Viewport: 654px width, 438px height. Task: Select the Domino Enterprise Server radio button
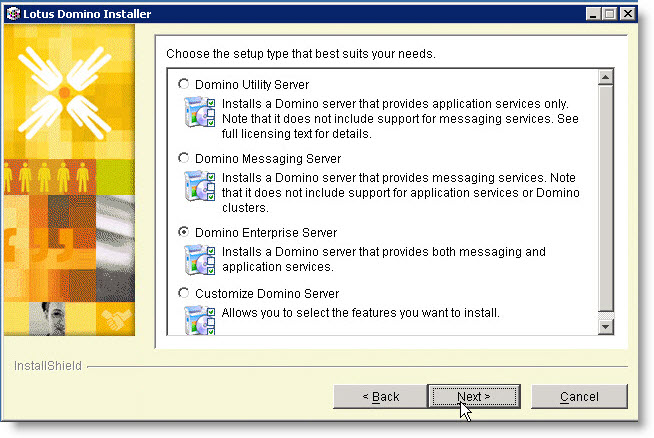click(x=183, y=232)
